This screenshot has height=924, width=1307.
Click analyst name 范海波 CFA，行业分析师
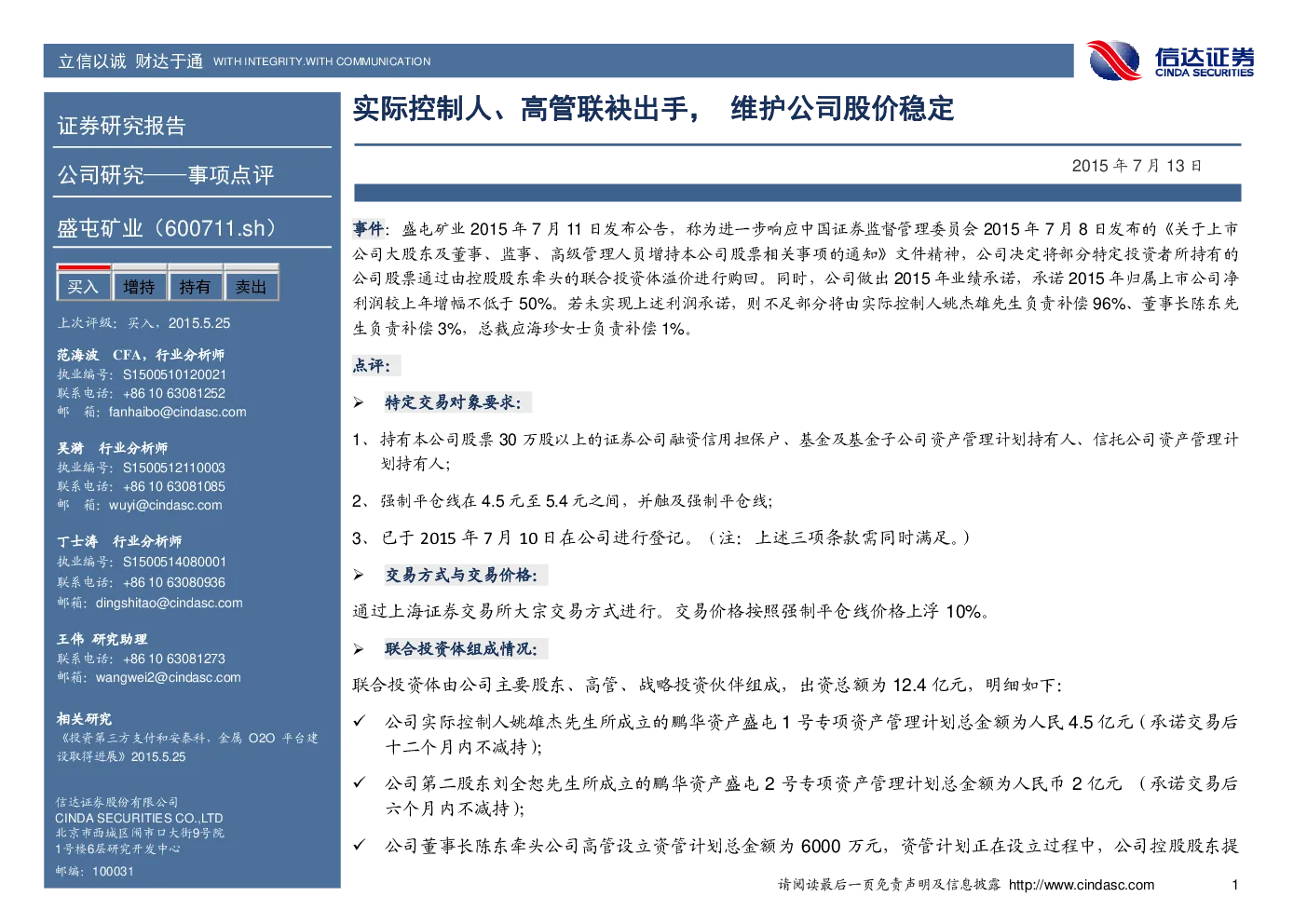pyautogui.click(x=141, y=355)
